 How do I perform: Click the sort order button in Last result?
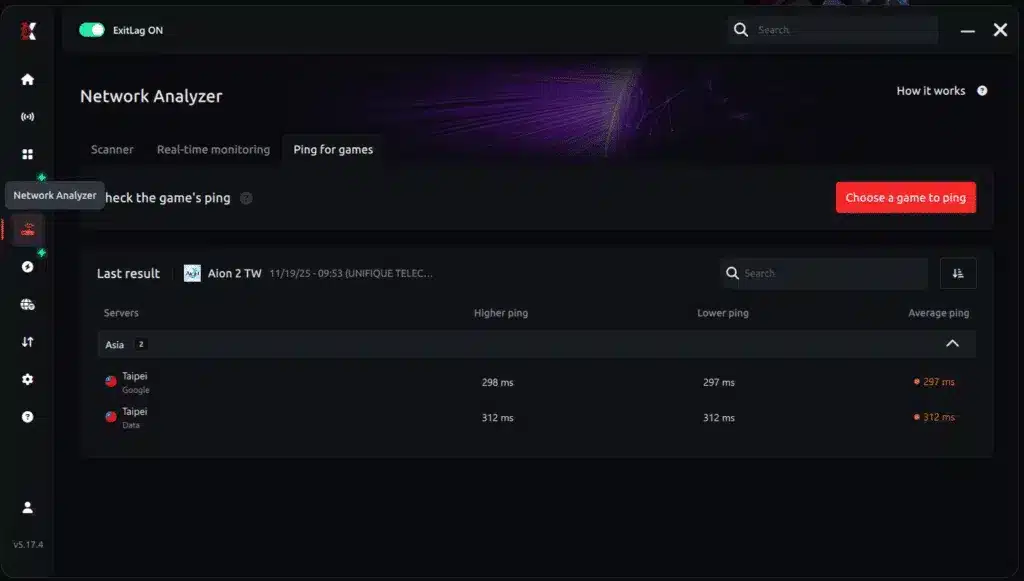coord(958,274)
